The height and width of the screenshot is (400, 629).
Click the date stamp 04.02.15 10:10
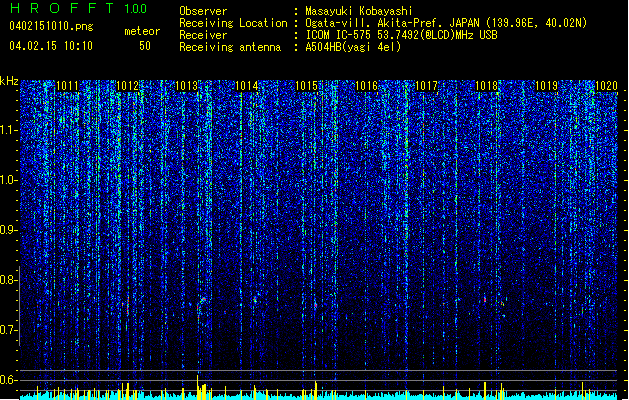tap(51, 45)
